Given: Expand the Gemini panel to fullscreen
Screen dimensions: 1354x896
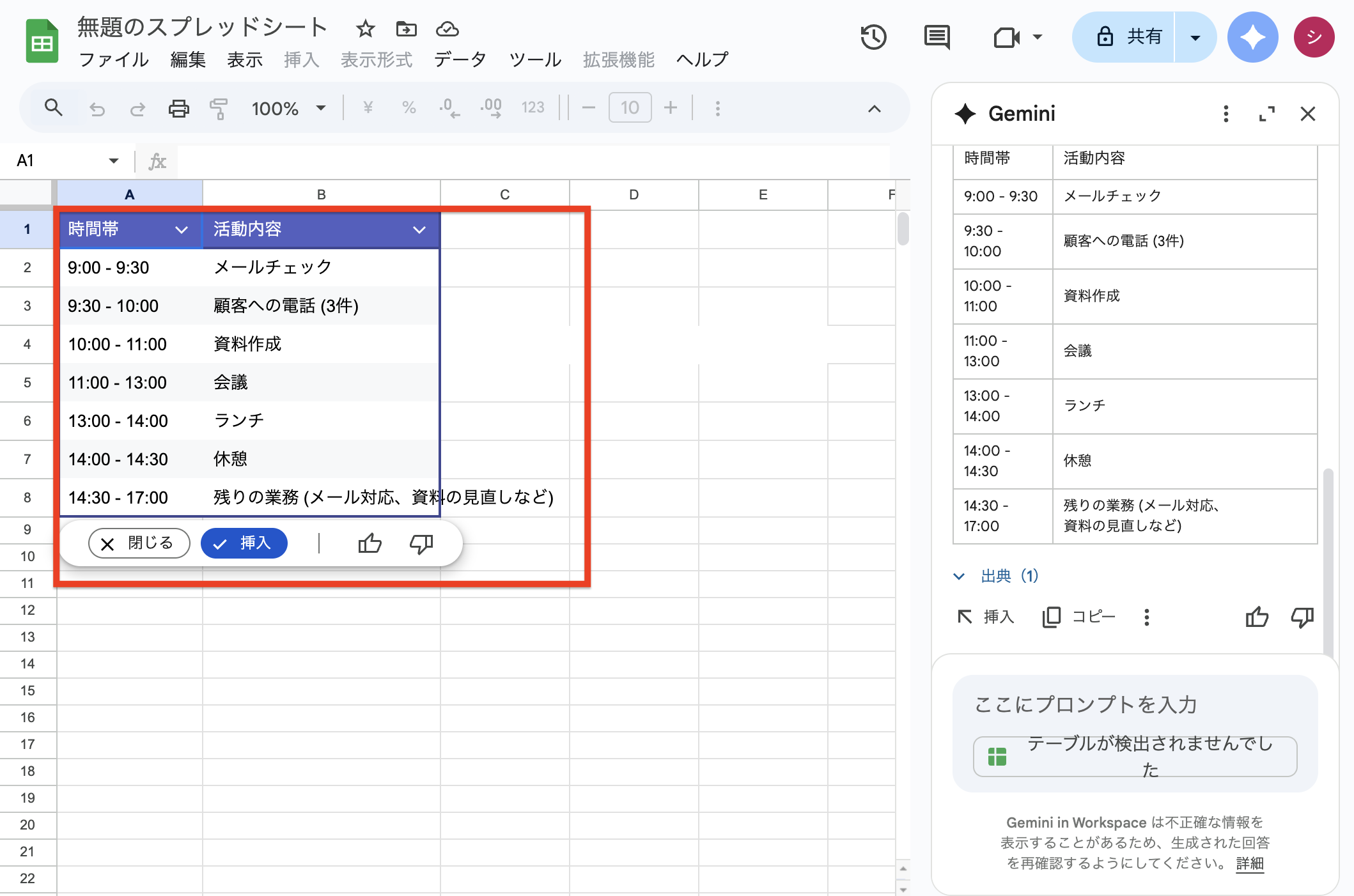Looking at the screenshot, I should 1266,114.
